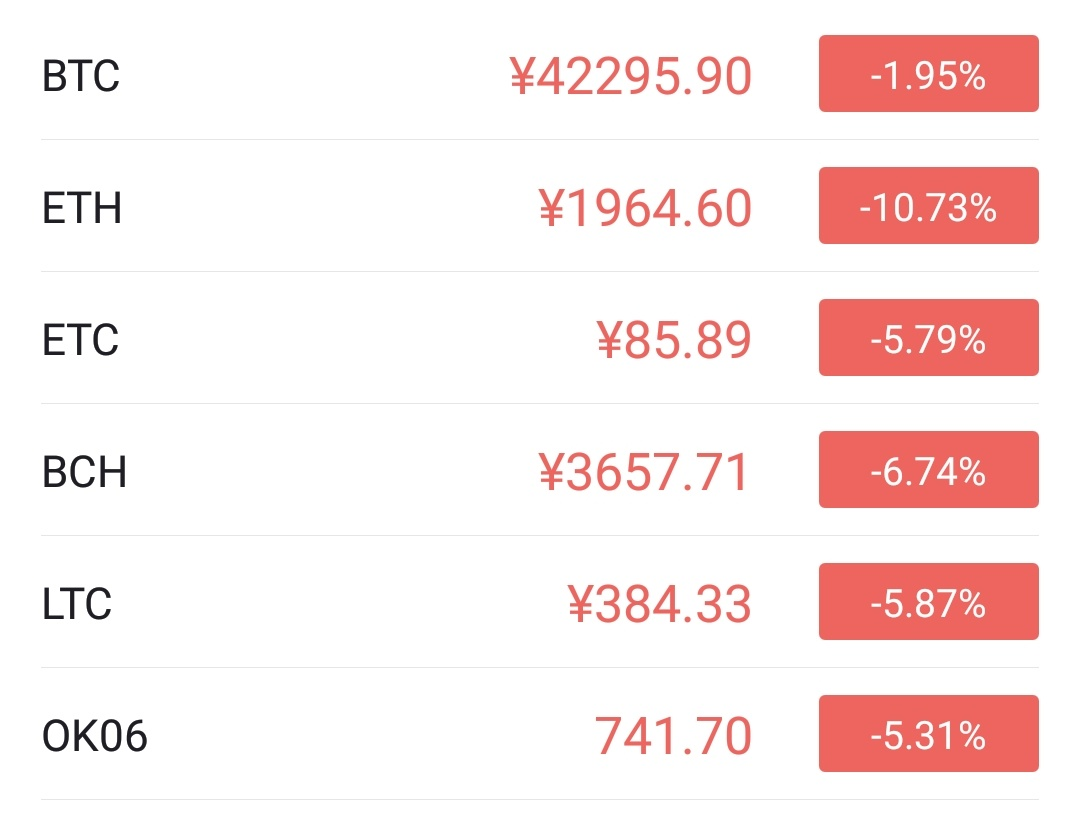This screenshot has height=820, width=1080.
Task: Open the OK06 index row label
Action: 95,736
